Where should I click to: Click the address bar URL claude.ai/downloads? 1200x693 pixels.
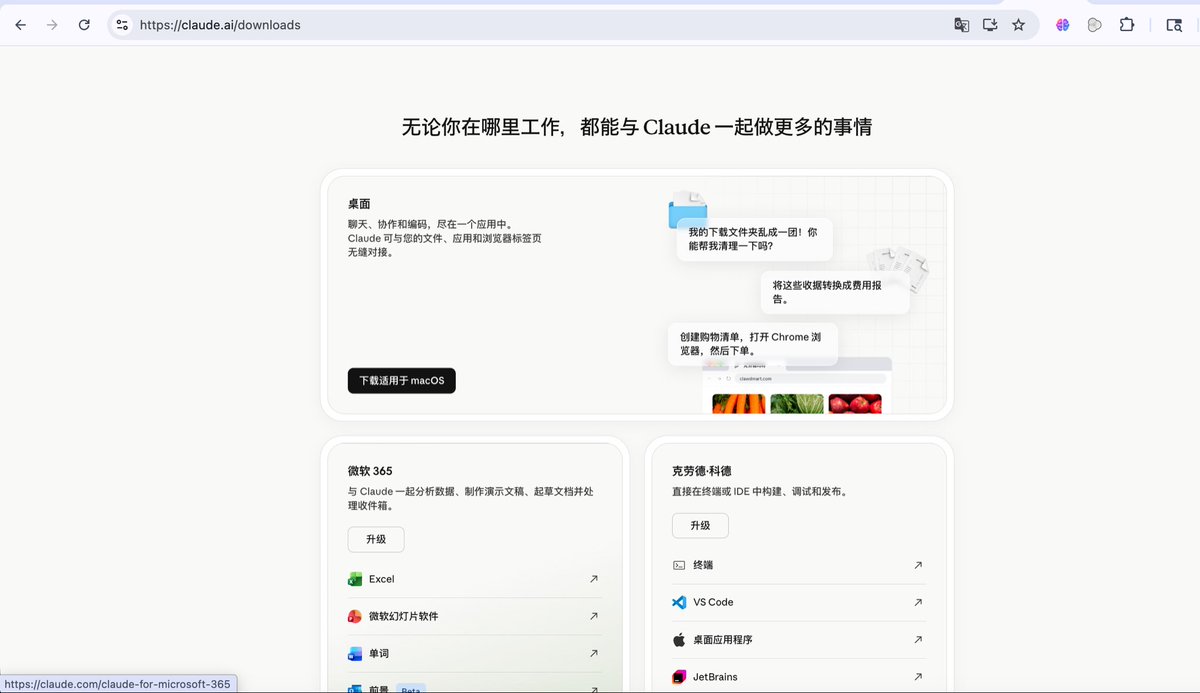(220, 25)
